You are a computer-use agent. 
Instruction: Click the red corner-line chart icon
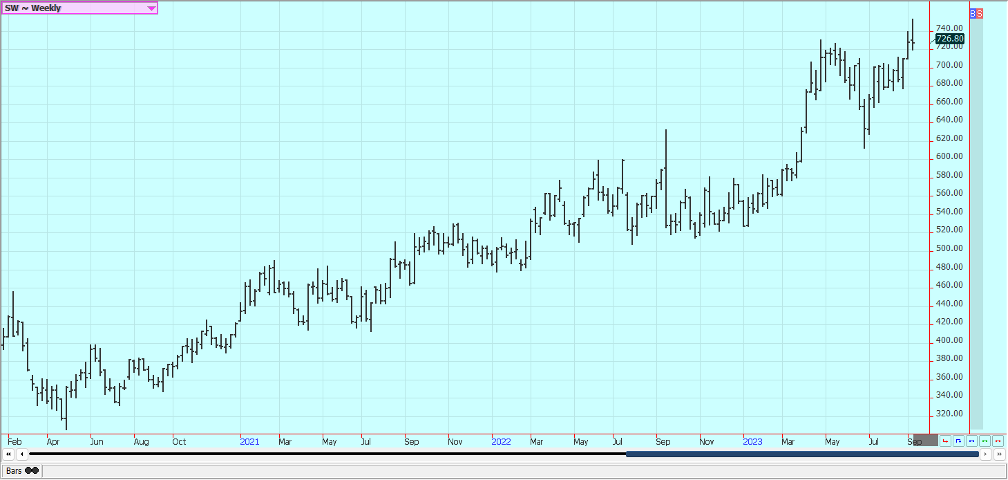point(945,440)
